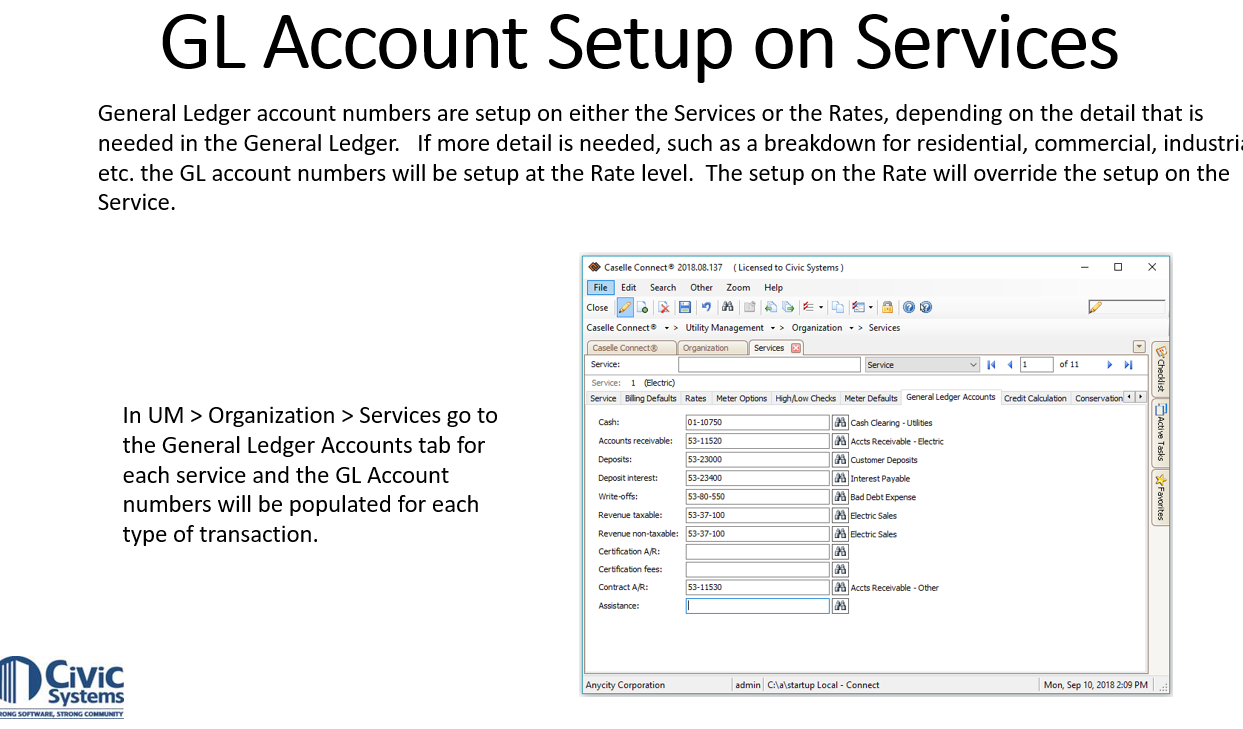Switch to the Meter Options tab
Viewport: 1243px width, 729px height.
[x=742, y=398]
